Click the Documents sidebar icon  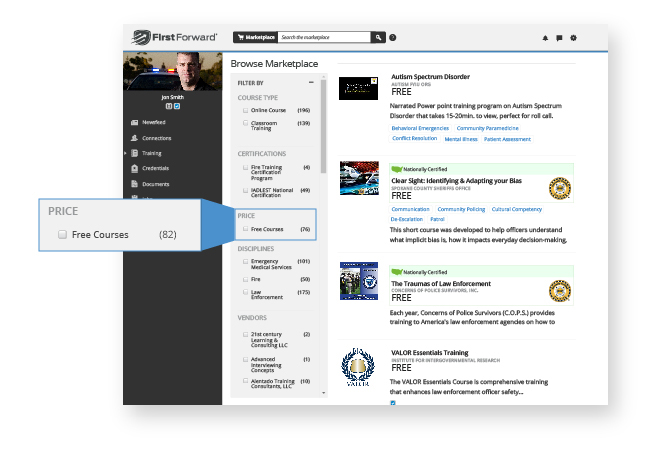point(134,184)
